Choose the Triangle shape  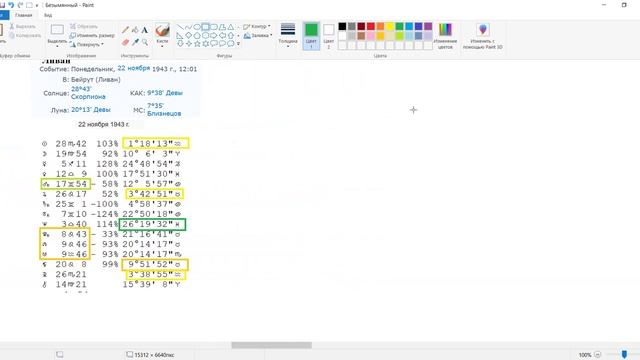coord(231,27)
